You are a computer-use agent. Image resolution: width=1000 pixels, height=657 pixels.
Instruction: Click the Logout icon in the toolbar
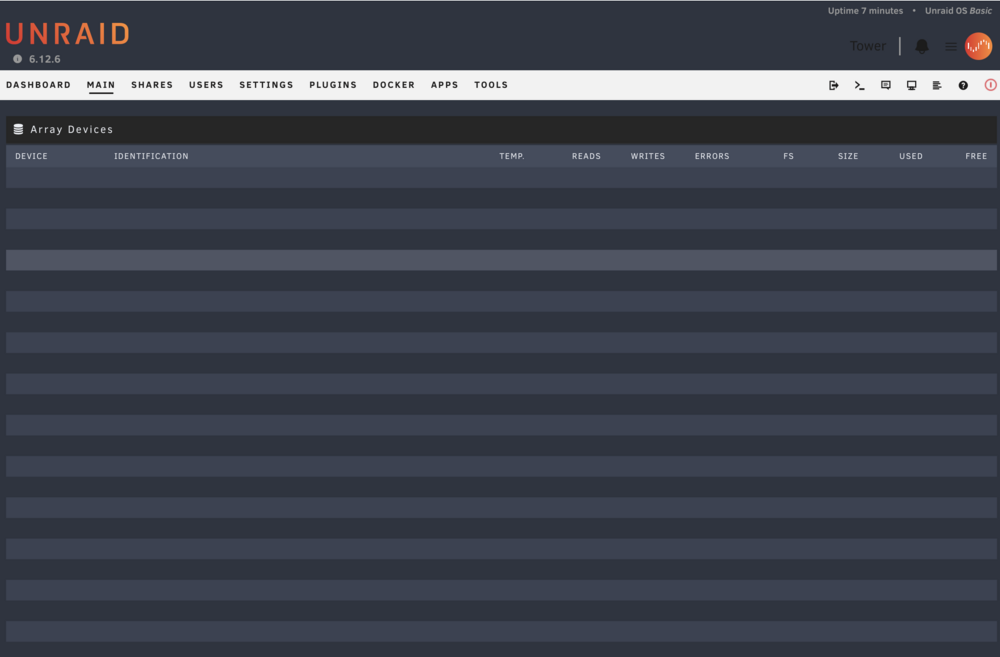coord(834,85)
